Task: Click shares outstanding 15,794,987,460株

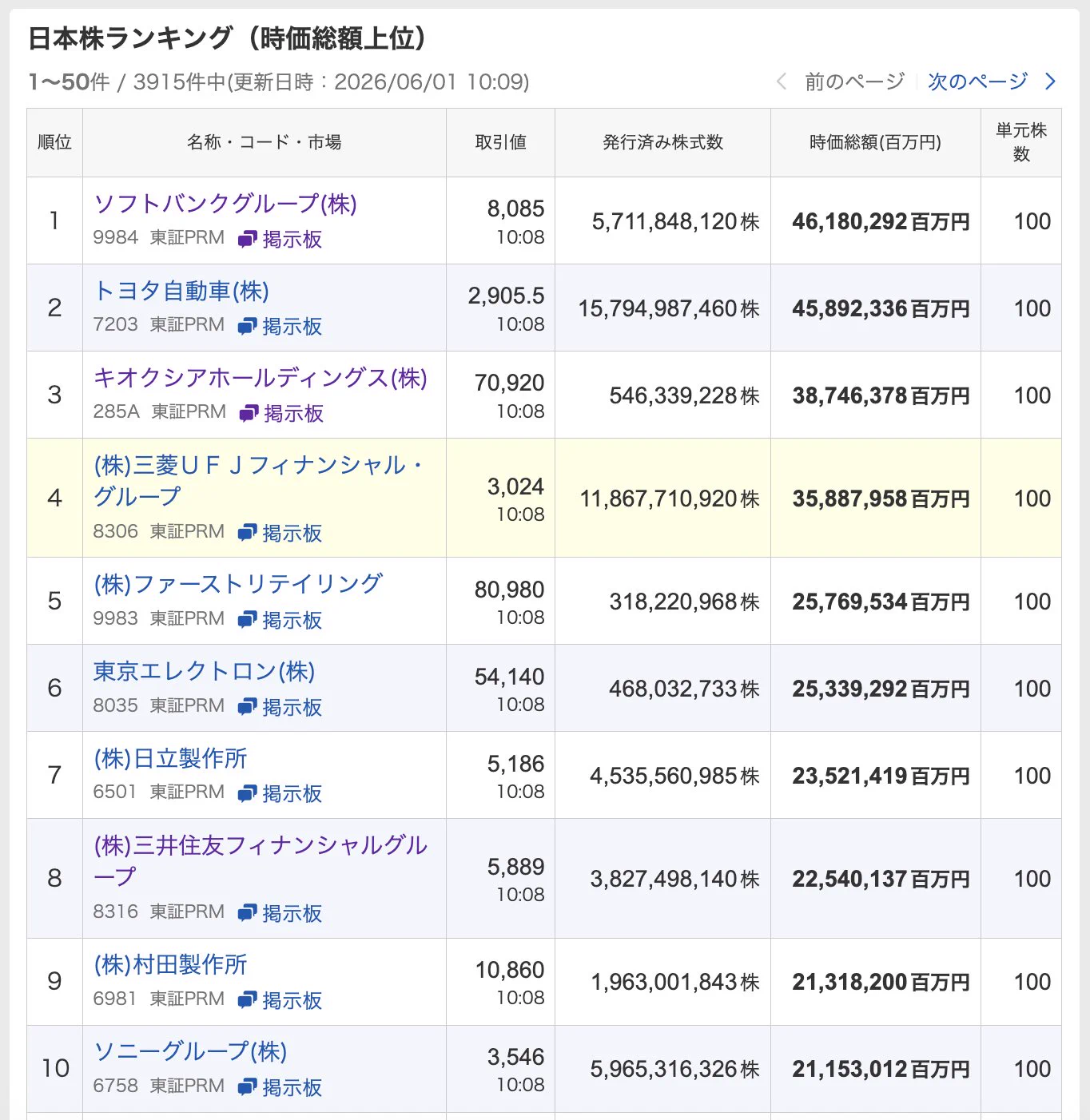Action: (669, 308)
